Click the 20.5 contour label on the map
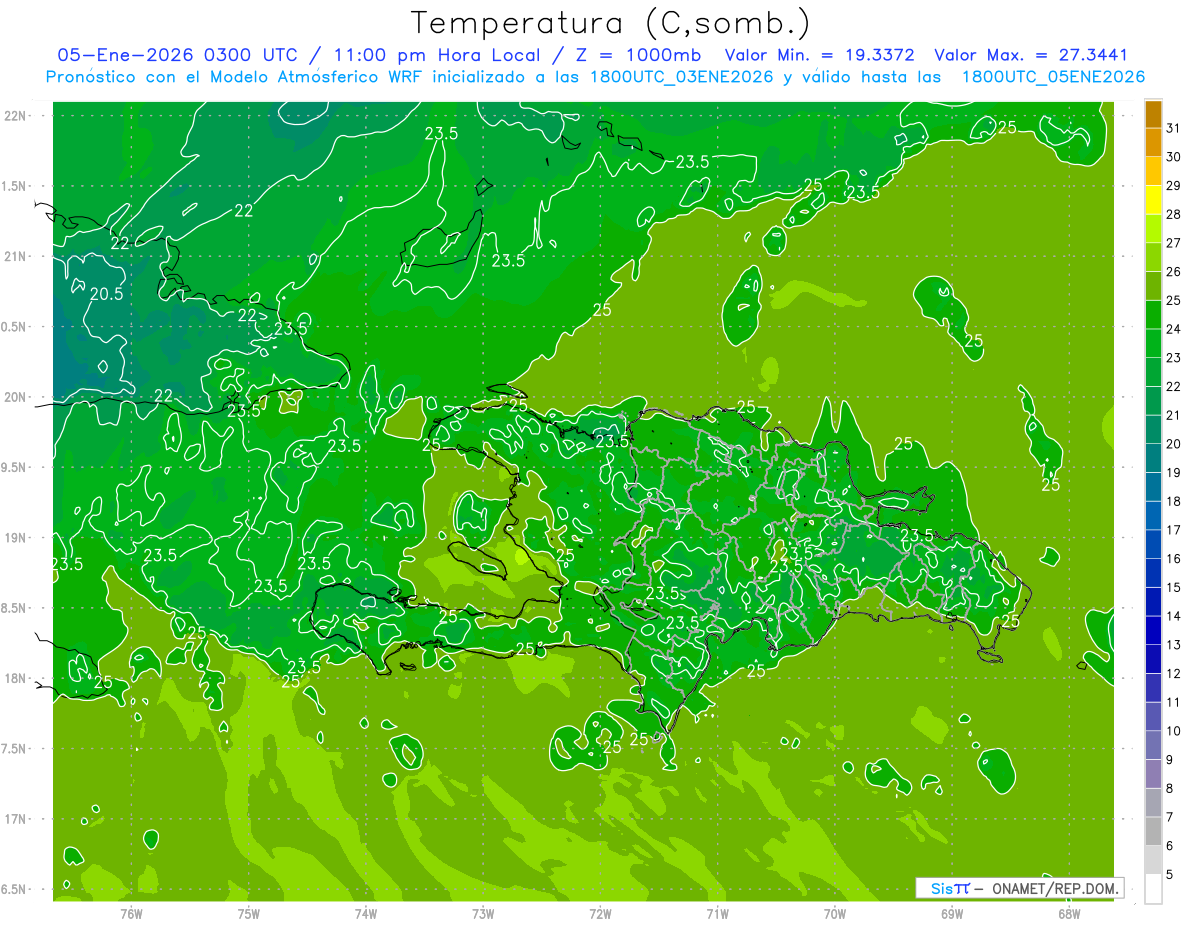 [106, 294]
